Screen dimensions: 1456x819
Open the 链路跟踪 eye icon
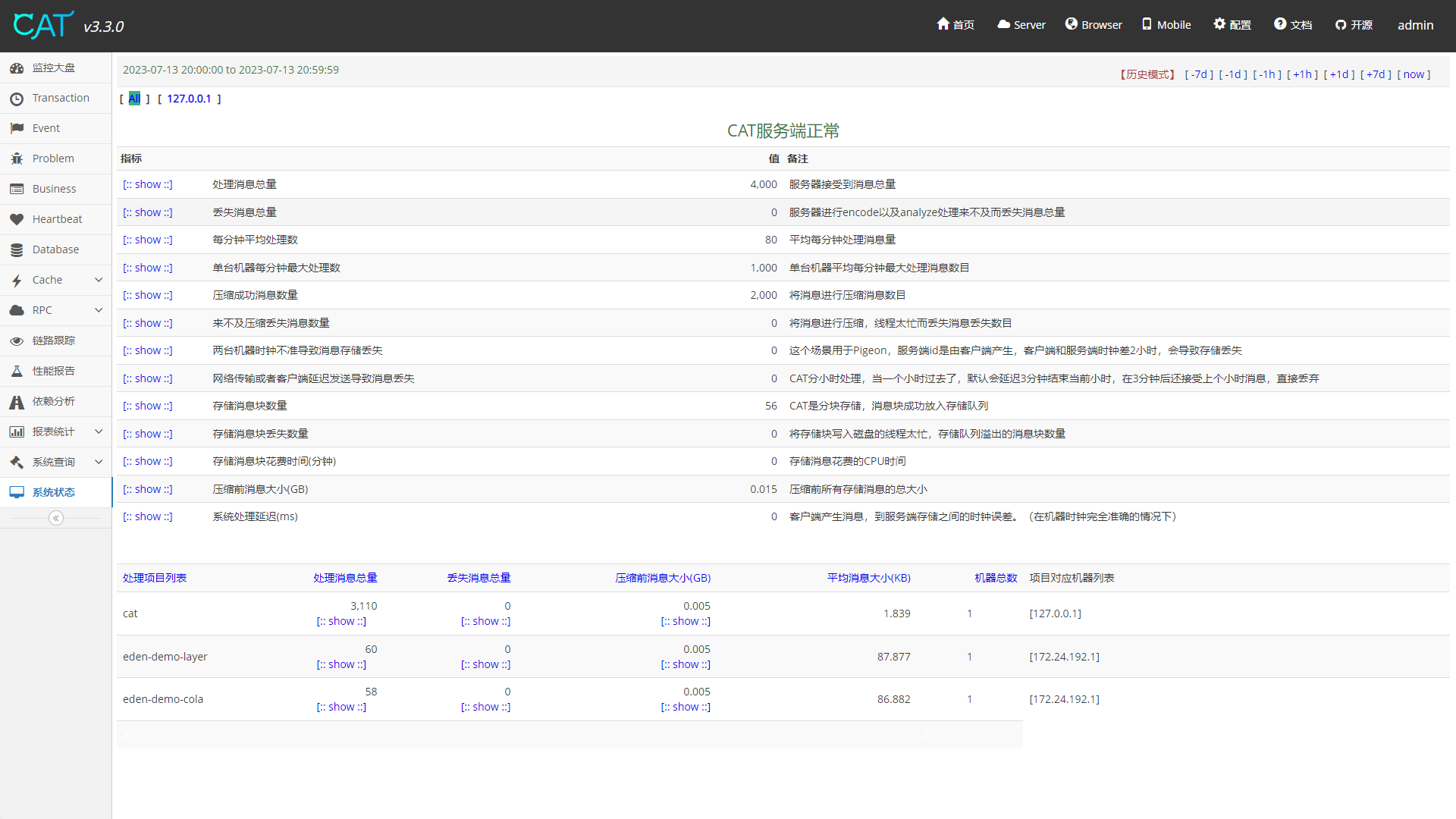[x=17, y=340]
